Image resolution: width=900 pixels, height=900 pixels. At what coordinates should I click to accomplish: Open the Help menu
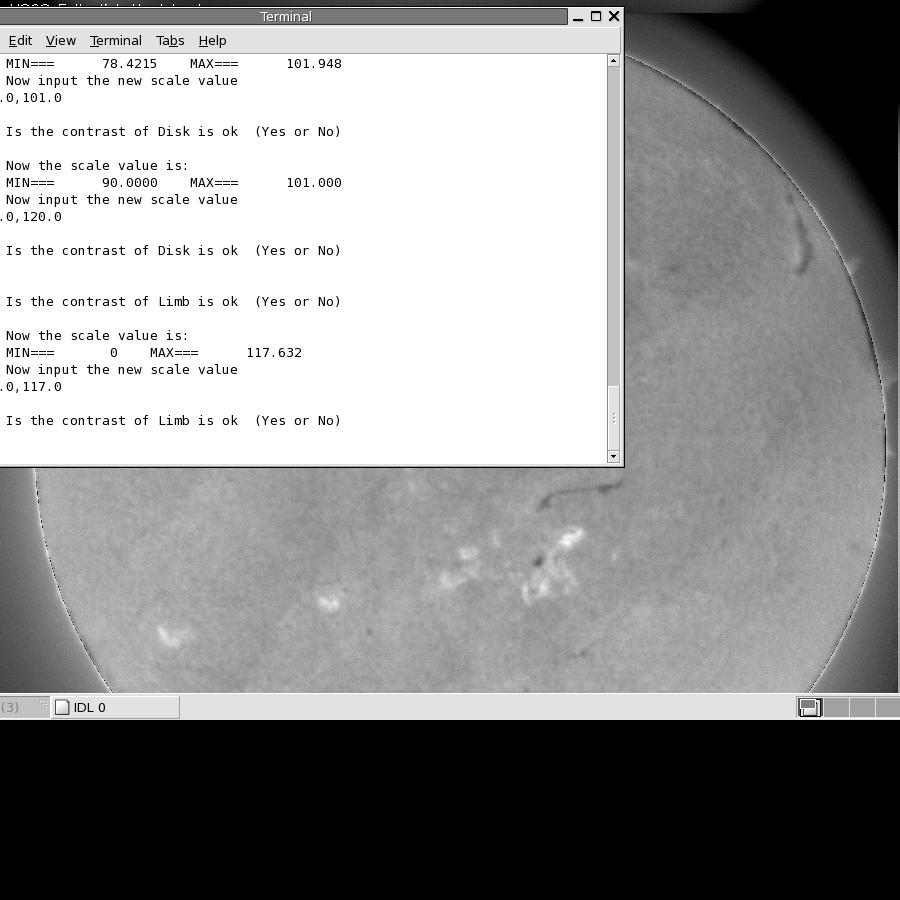pyautogui.click(x=212, y=41)
